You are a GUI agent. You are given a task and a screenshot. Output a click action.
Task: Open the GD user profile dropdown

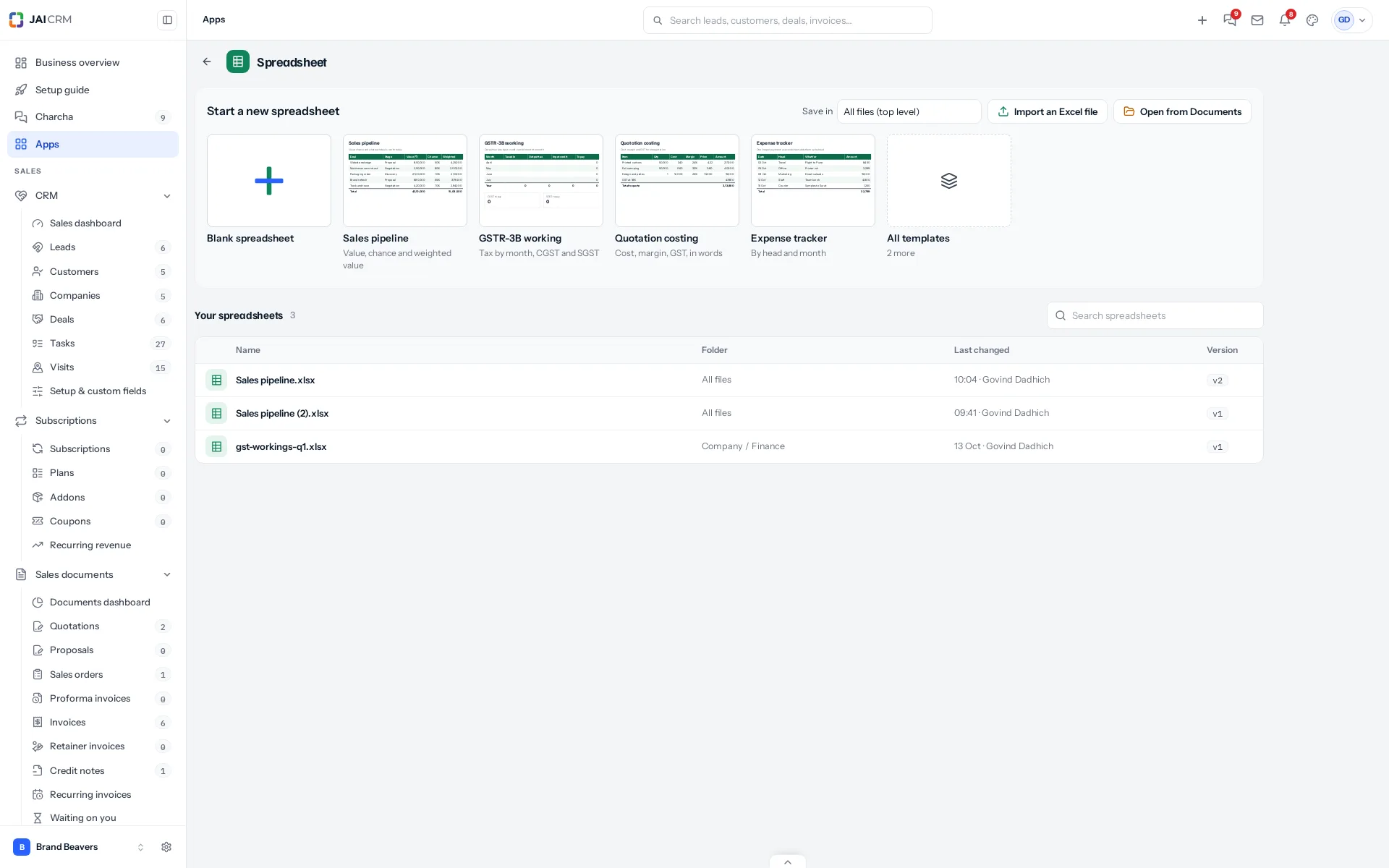1351,20
